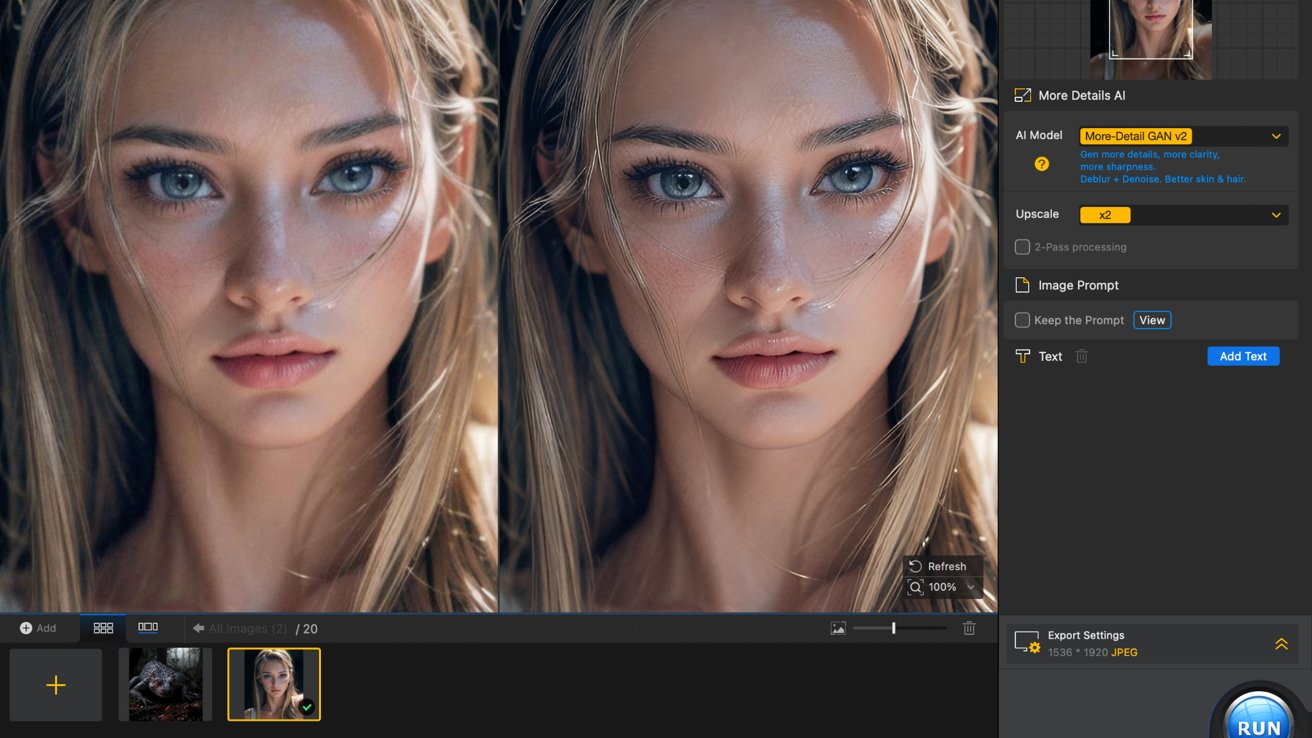The width and height of the screenshot is (1312, 738).
Task: Click the Image Prompt document icon
Action: click(x=1022, y=285)
